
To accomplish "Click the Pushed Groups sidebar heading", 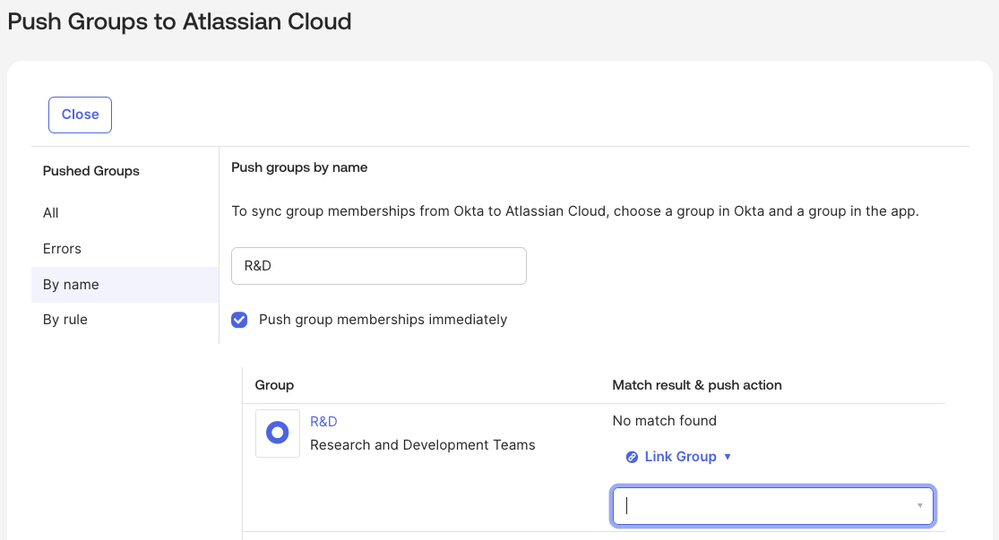I will pos(91,171).
